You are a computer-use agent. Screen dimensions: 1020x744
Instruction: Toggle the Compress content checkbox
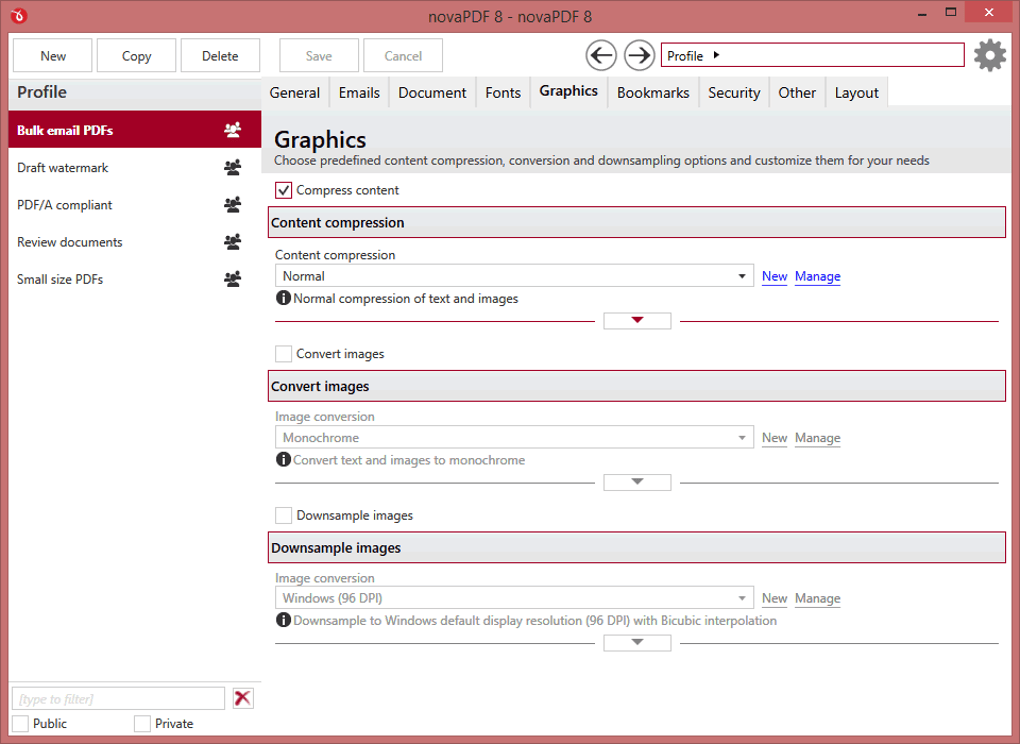coord(283,190)
